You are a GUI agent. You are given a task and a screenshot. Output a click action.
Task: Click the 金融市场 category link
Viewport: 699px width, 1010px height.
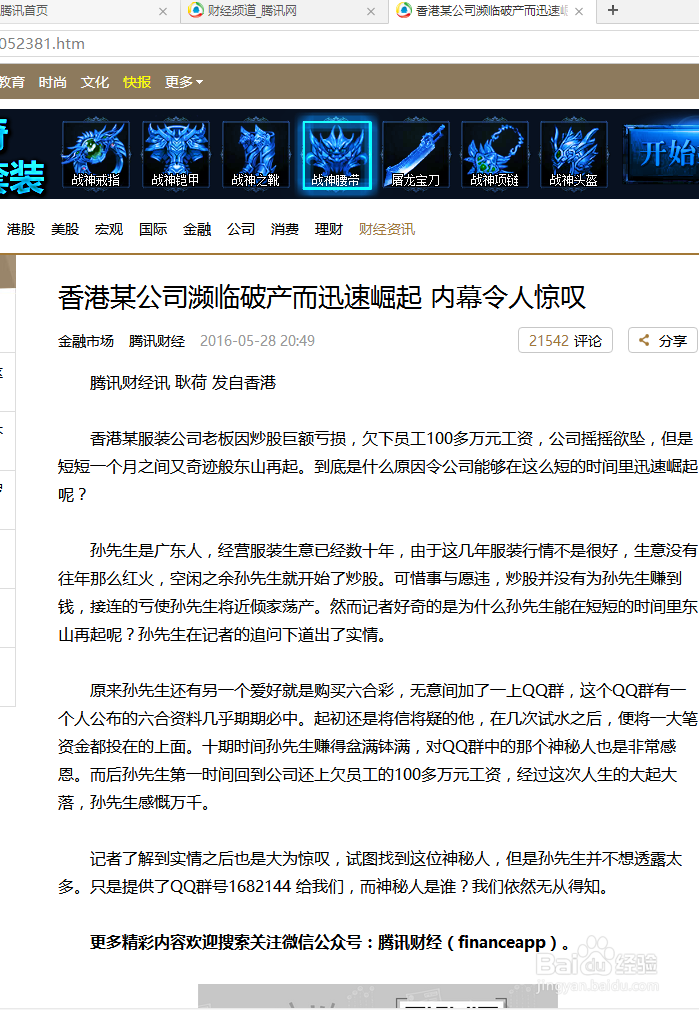pos(86,341)
